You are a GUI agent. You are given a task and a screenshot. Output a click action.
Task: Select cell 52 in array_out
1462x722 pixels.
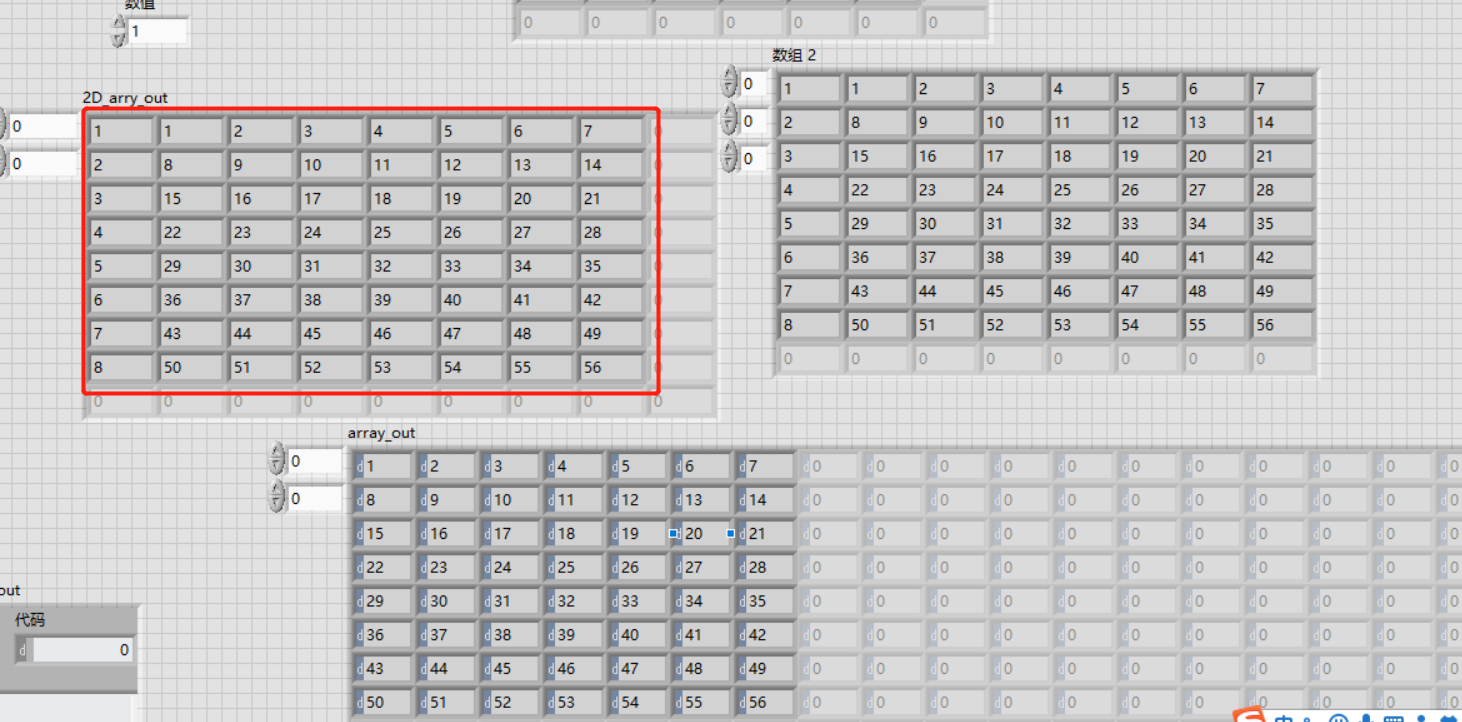pyautogui.click(x=511, y=702)
